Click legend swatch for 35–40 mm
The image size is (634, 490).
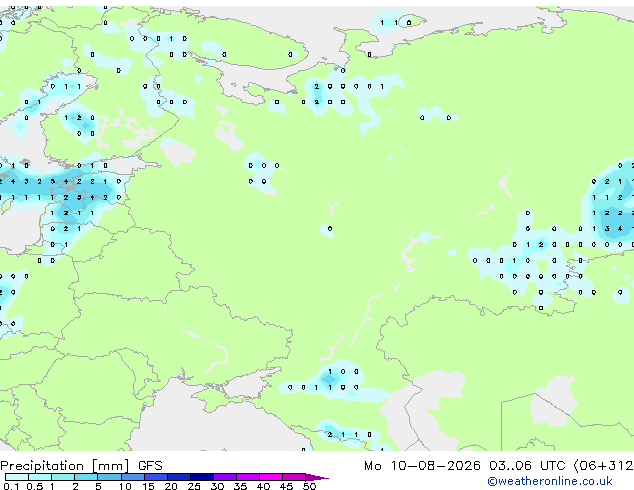coord(248,477)
